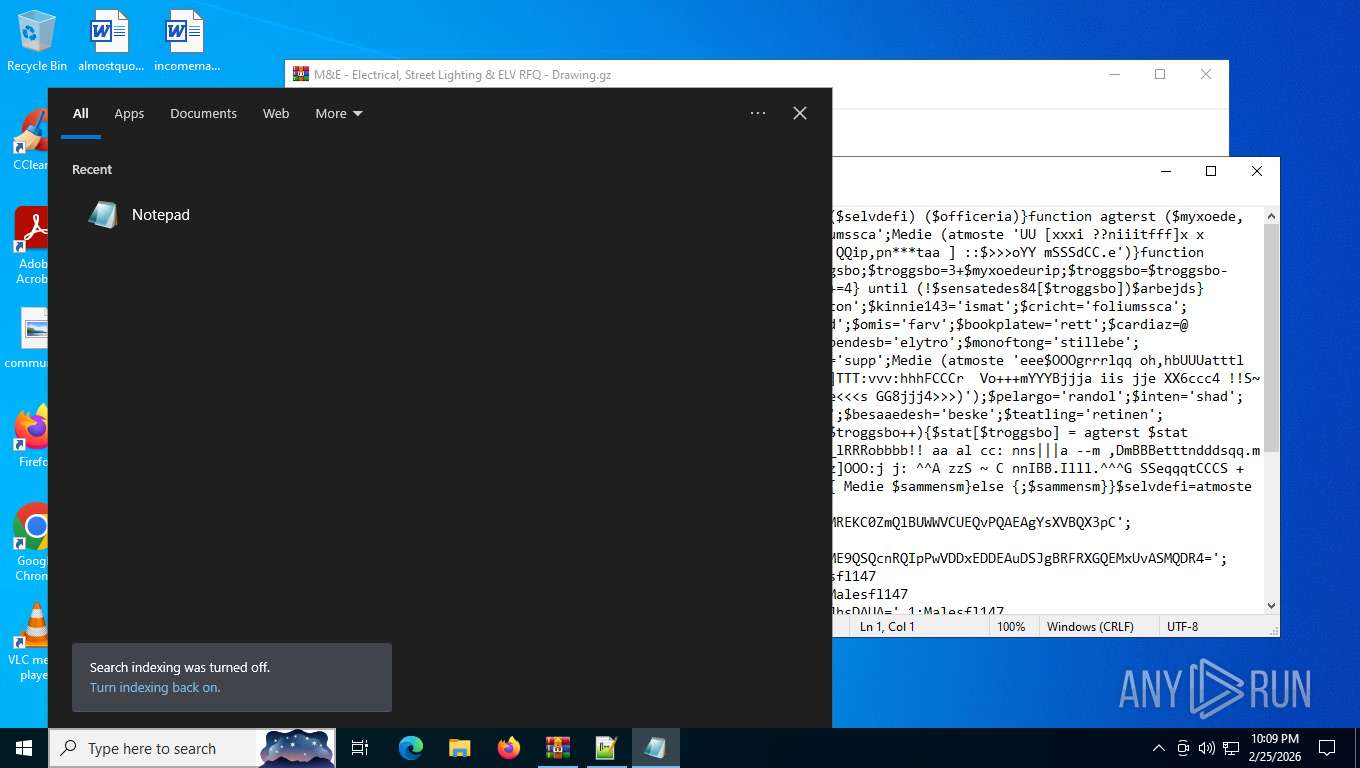Image resolution: width=1360 pixels, height=768 pixels.
Task: Switch to the Documents search tab
Action: pos(203,113)
